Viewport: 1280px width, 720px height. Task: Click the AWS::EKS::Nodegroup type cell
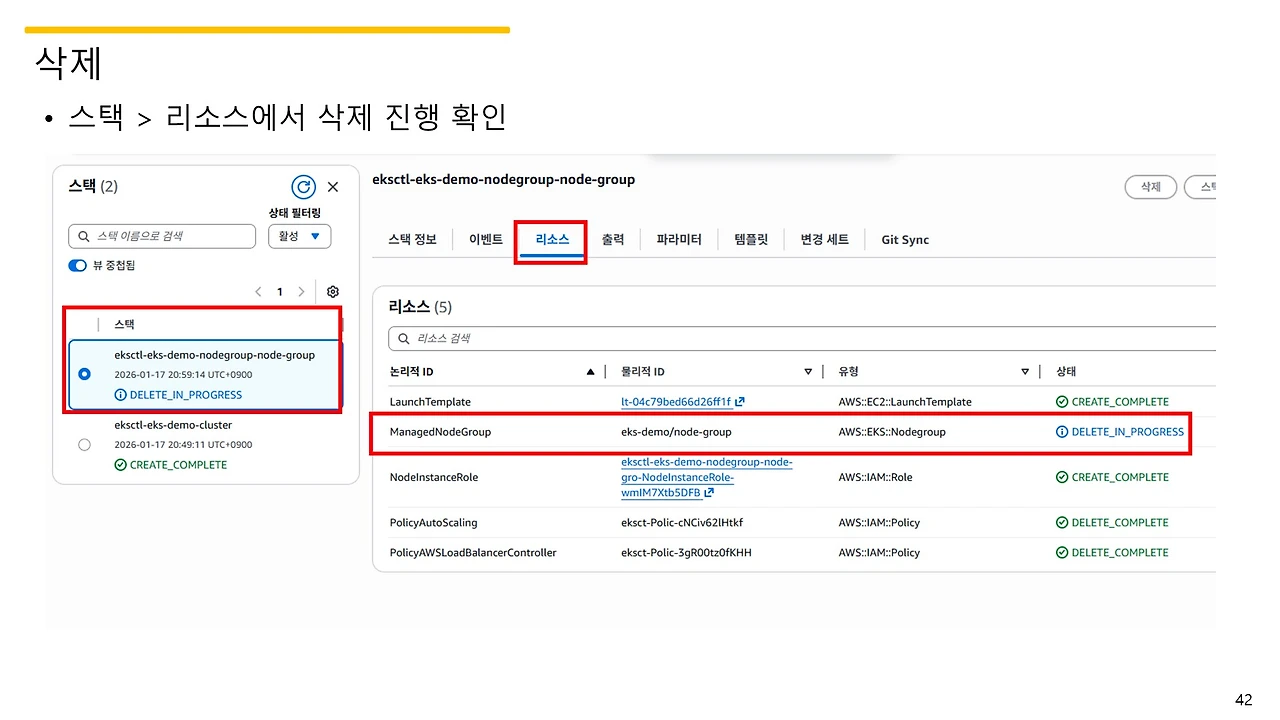(892, 432)
